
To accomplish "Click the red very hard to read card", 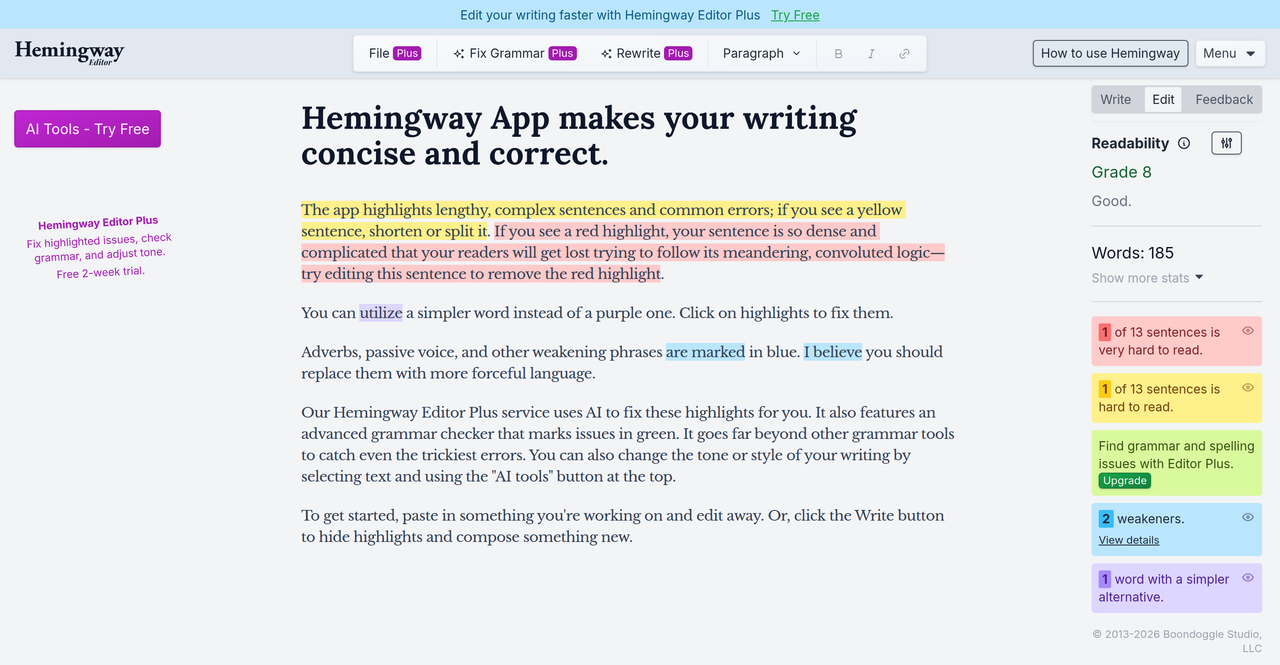I will point(1177,341).
